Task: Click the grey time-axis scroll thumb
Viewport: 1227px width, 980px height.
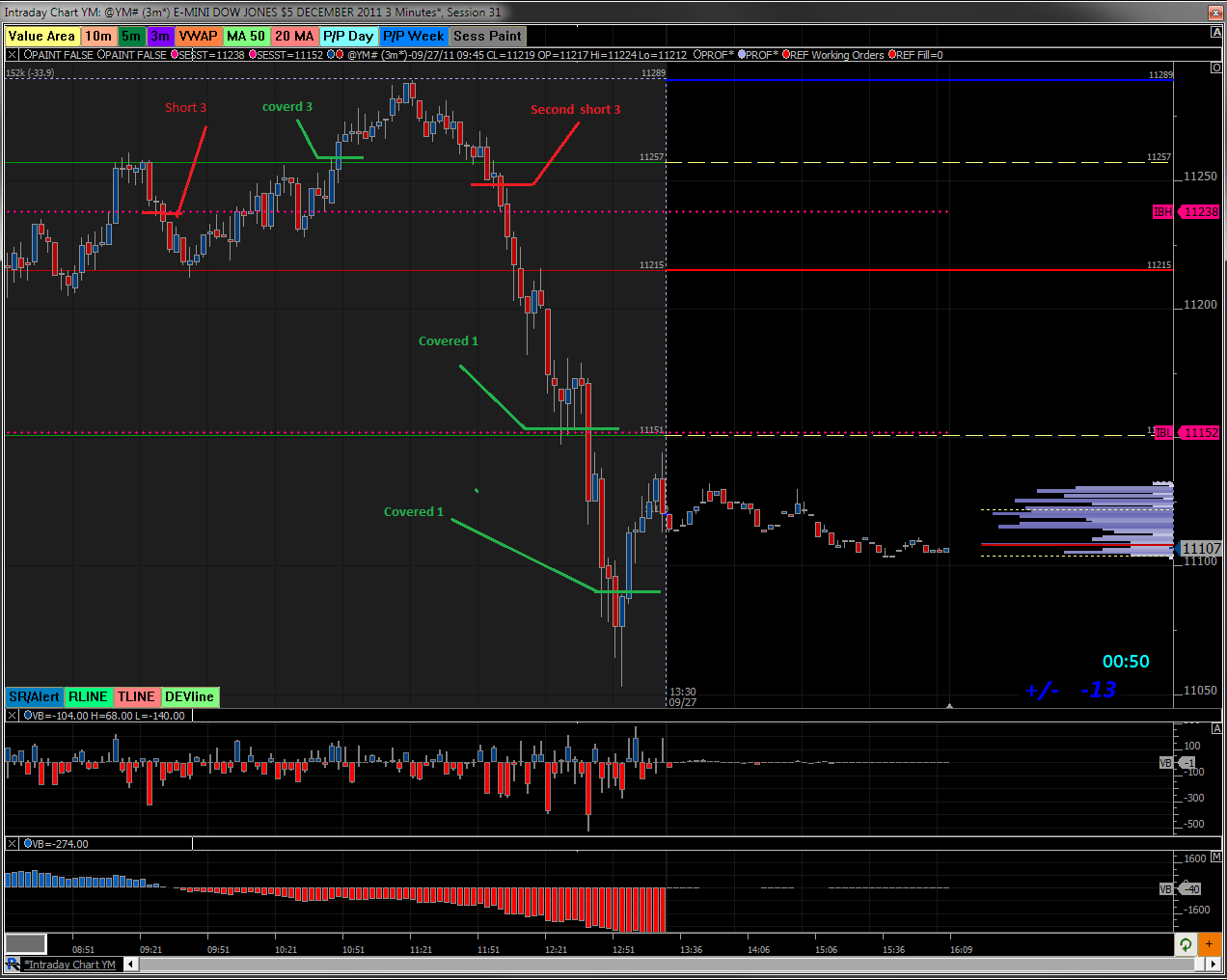Action: coord(25,944)
